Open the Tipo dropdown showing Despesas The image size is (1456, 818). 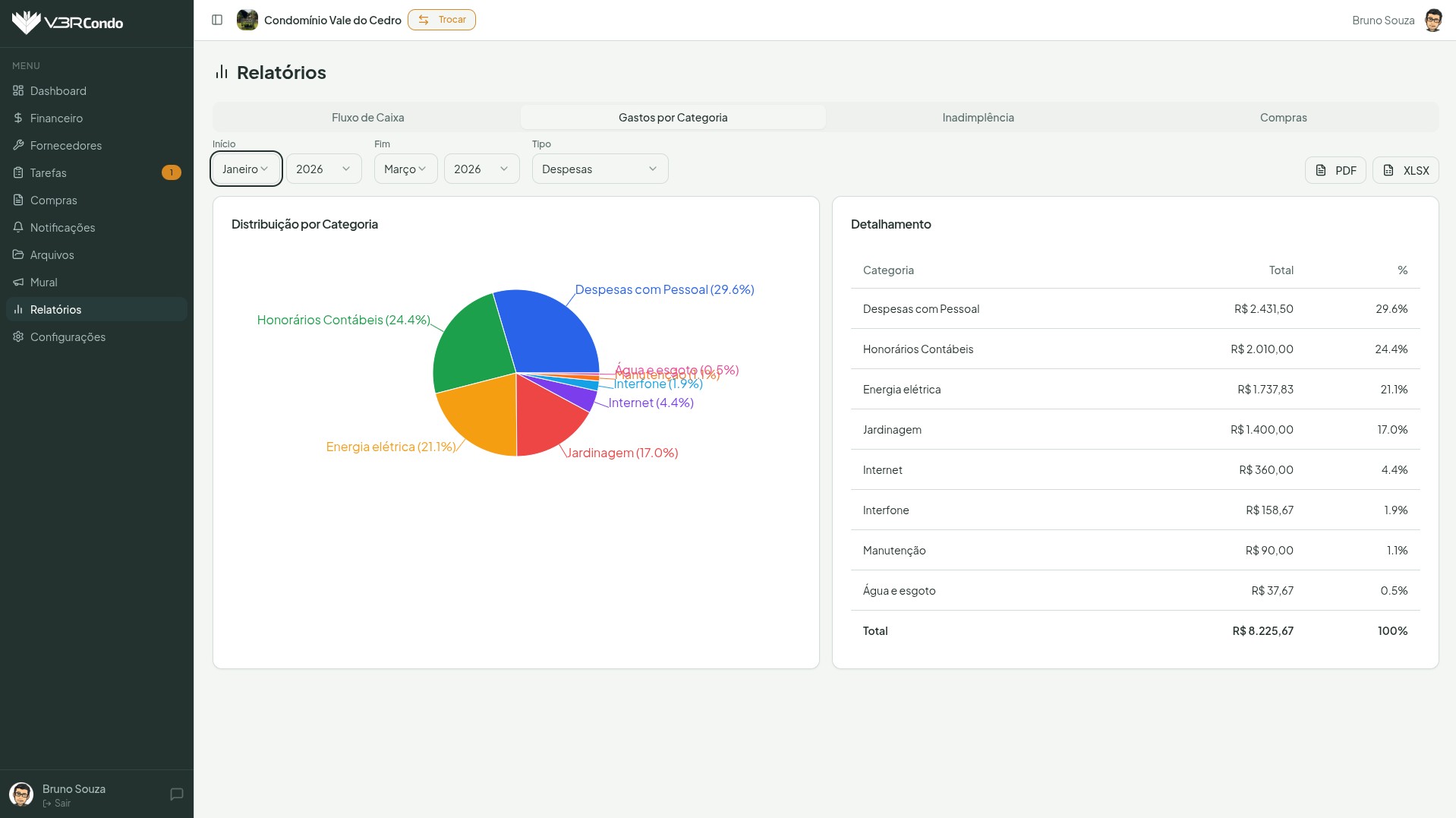[x=600, y=169]
